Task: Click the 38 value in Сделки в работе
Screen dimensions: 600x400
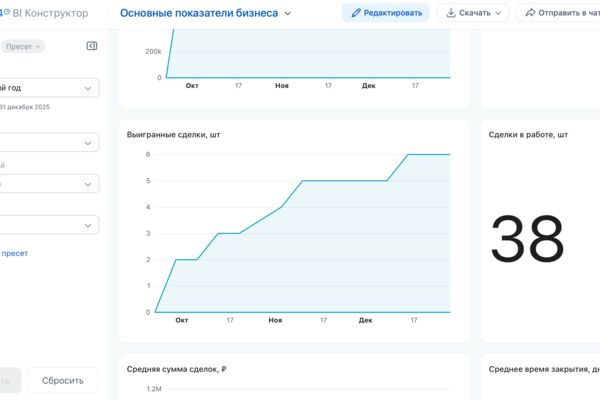Action: (527, 239)
